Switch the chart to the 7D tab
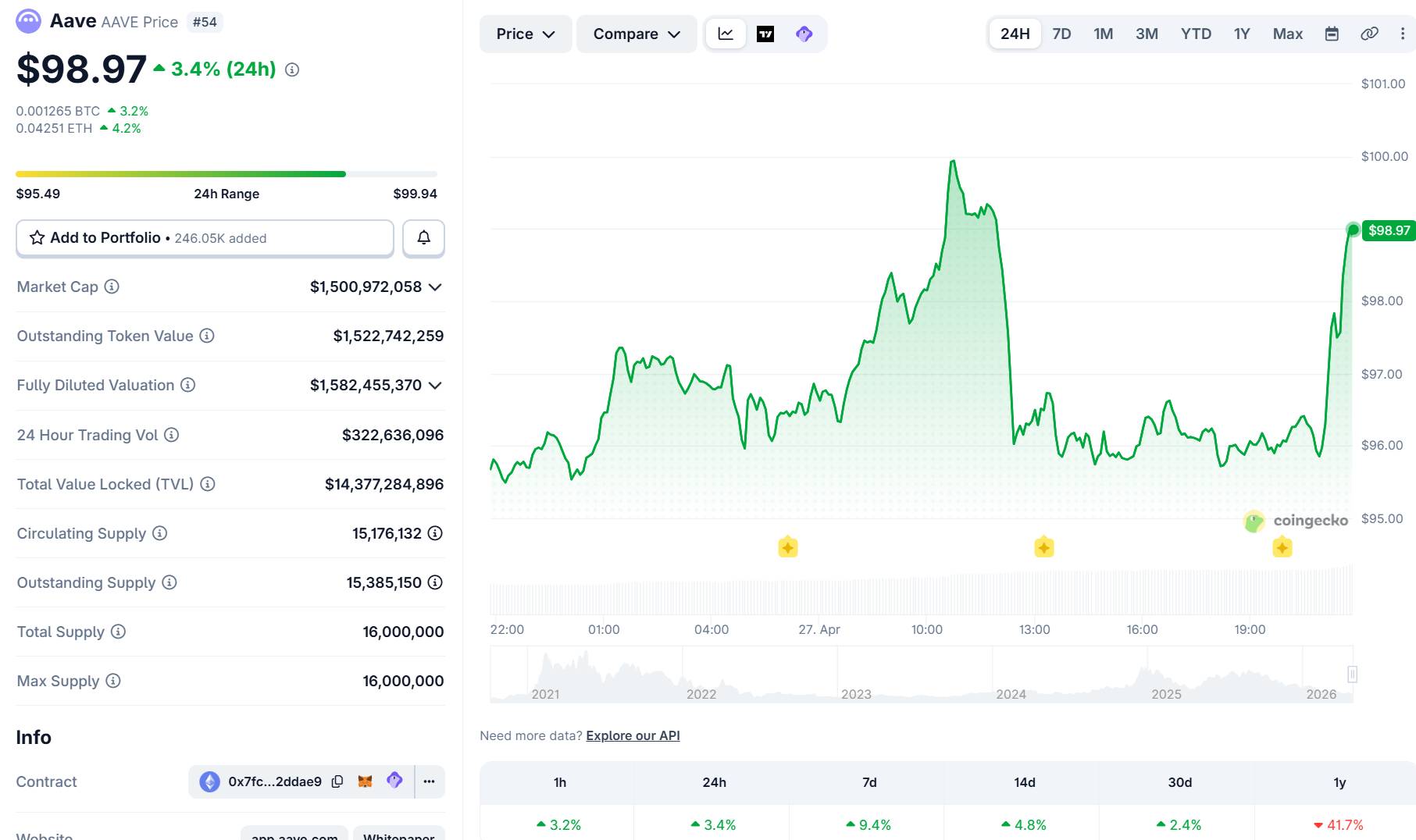Screen dimensions: 1416x840 1061,34
